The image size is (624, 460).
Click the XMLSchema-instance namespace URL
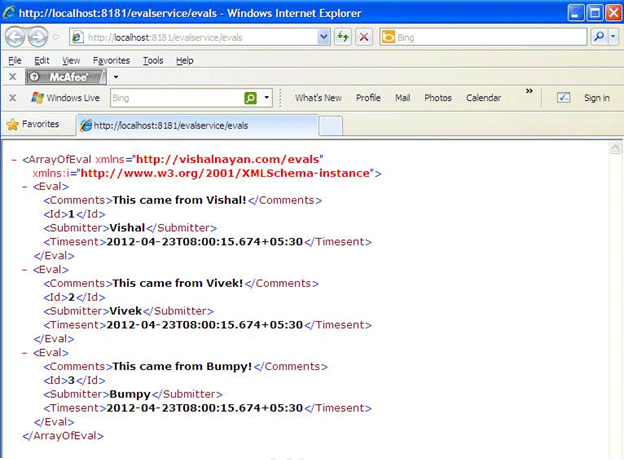(x=225, y=173)
